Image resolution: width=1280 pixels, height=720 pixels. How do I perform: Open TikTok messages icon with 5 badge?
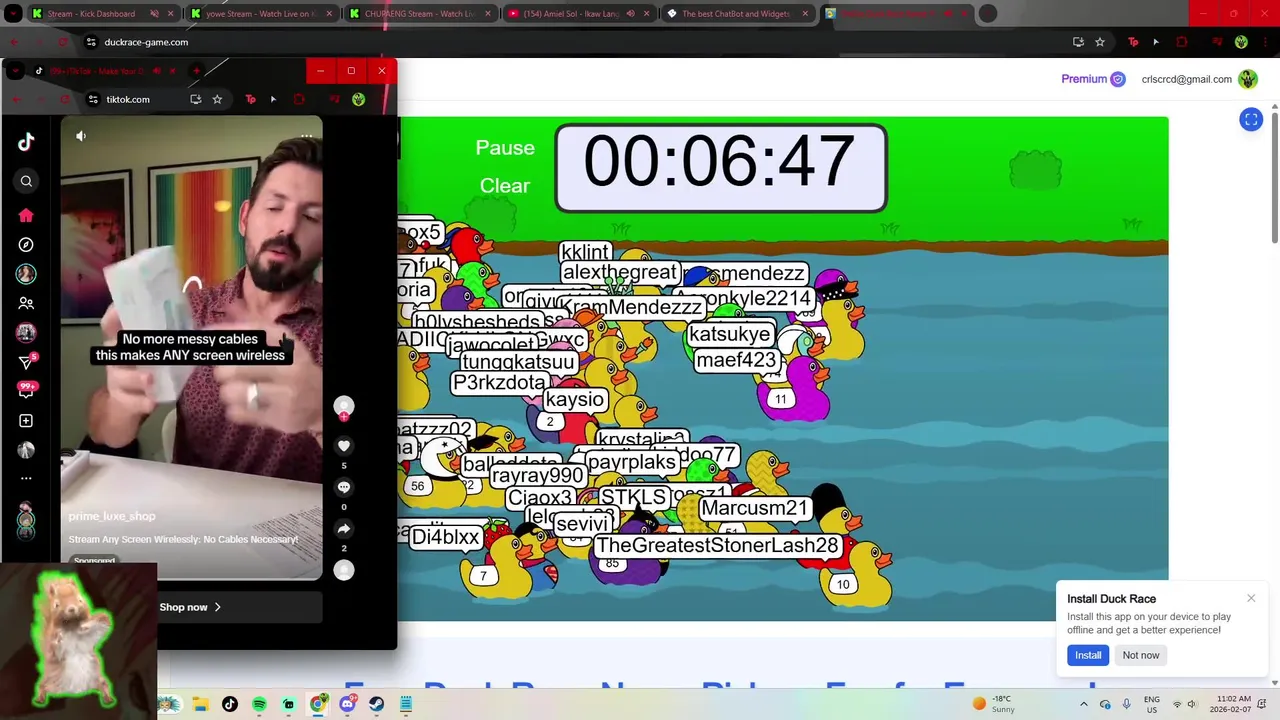(x=27, y=362)
